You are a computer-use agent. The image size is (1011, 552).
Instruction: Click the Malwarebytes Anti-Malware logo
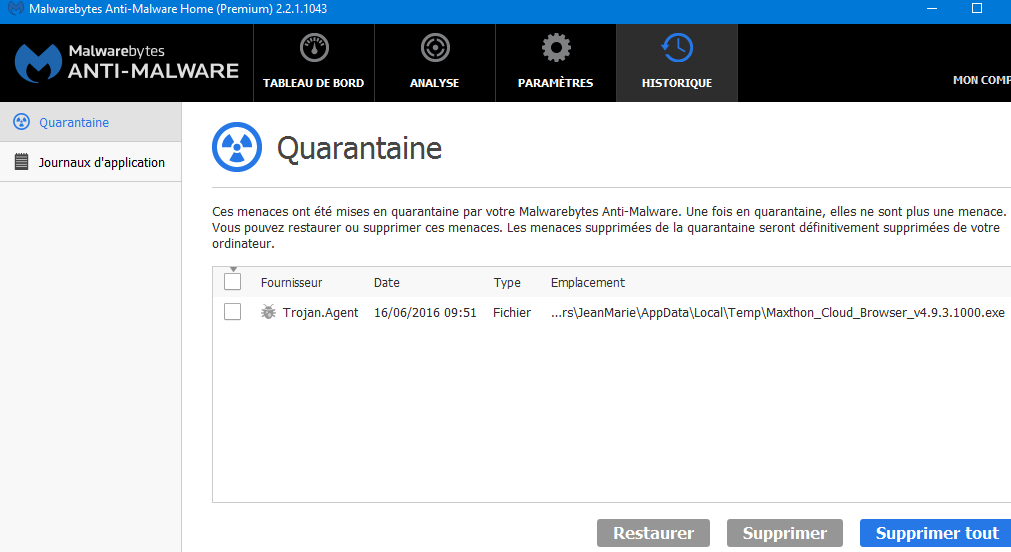(126, 63)
